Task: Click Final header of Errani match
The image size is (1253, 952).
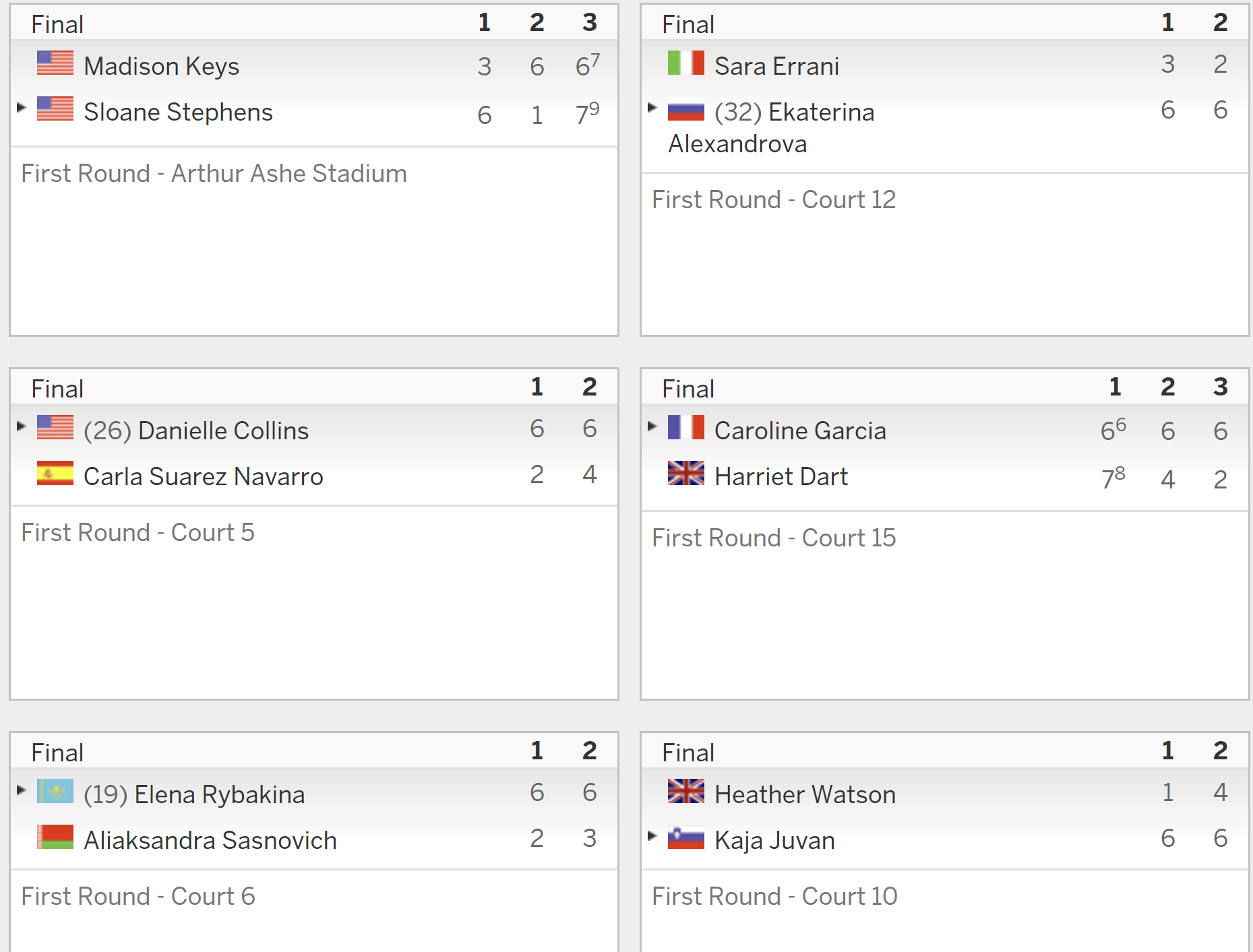Action: tap(687, 24)
